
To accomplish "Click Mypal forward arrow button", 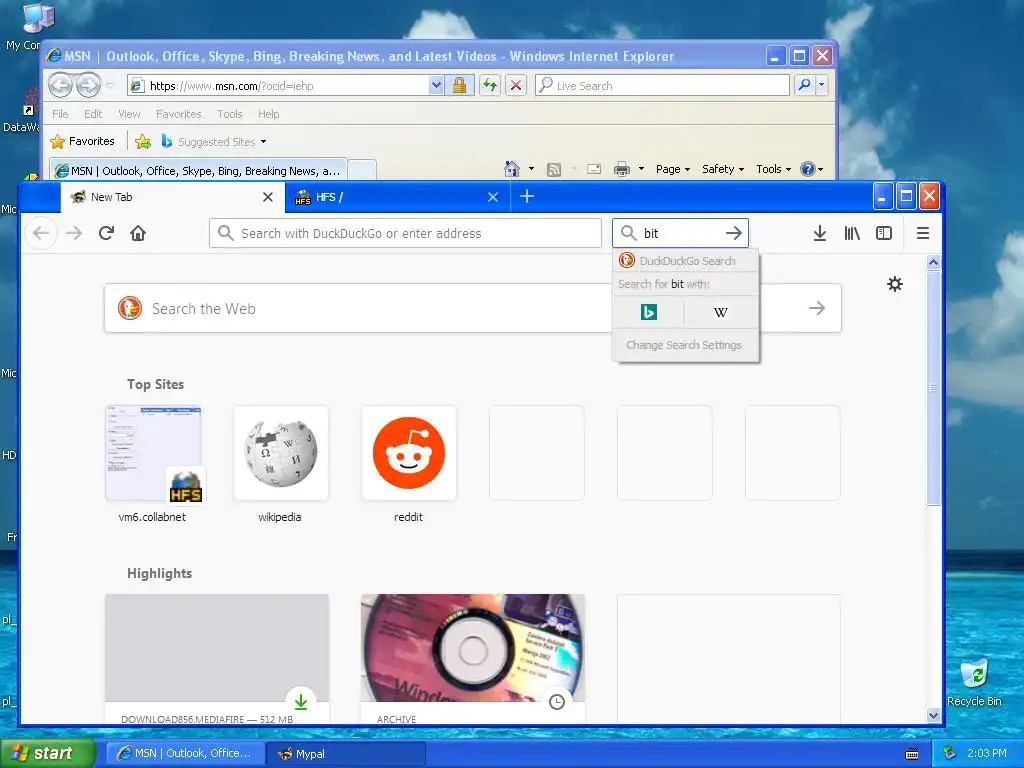I will pos(74,233).
